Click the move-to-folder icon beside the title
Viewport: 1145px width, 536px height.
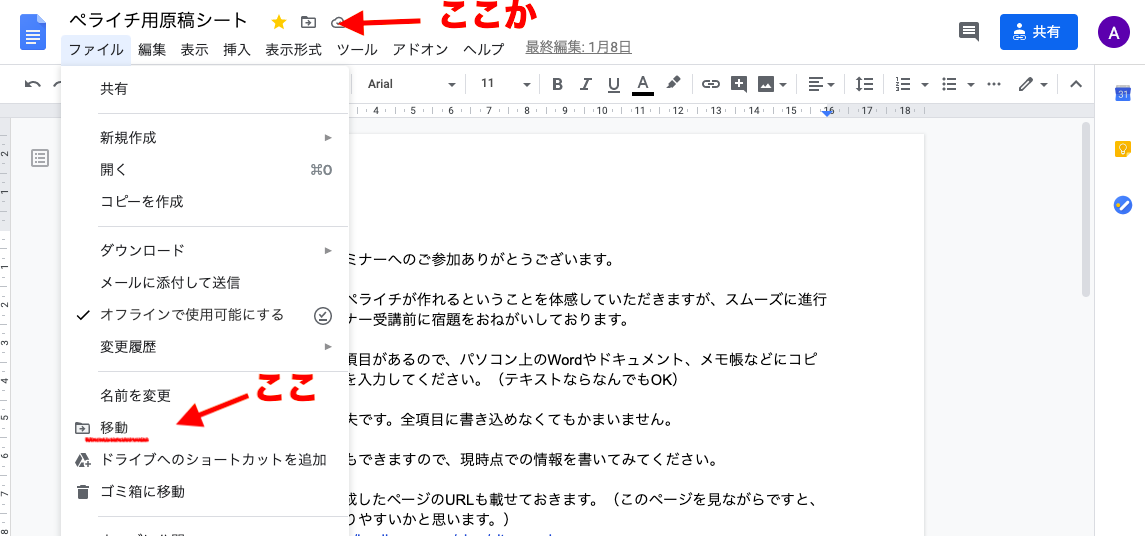click(309, 23)
